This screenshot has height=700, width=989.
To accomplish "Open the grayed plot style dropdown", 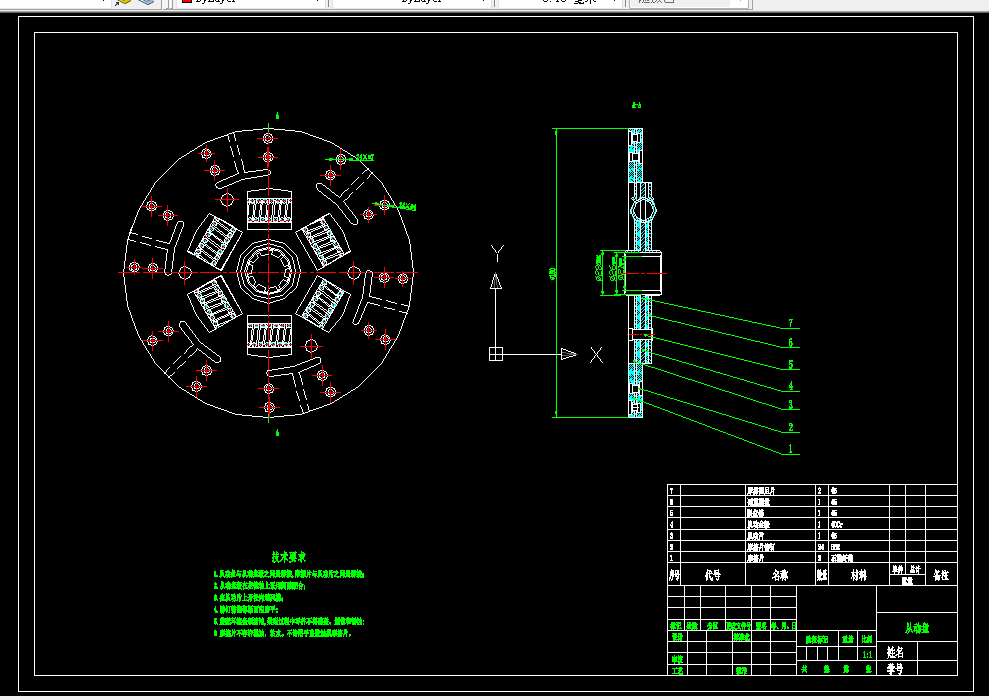I will tap(689, 2).
